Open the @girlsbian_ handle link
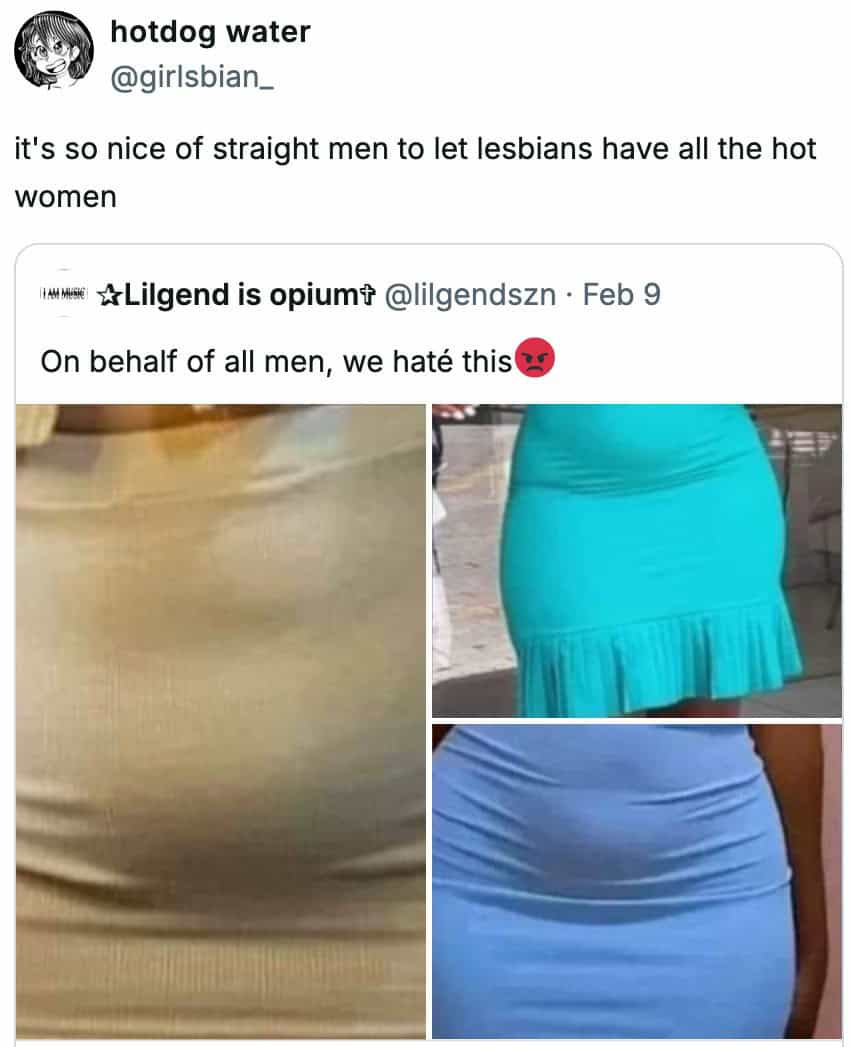Screen dimensions: 851x1047 coord(192,77)
